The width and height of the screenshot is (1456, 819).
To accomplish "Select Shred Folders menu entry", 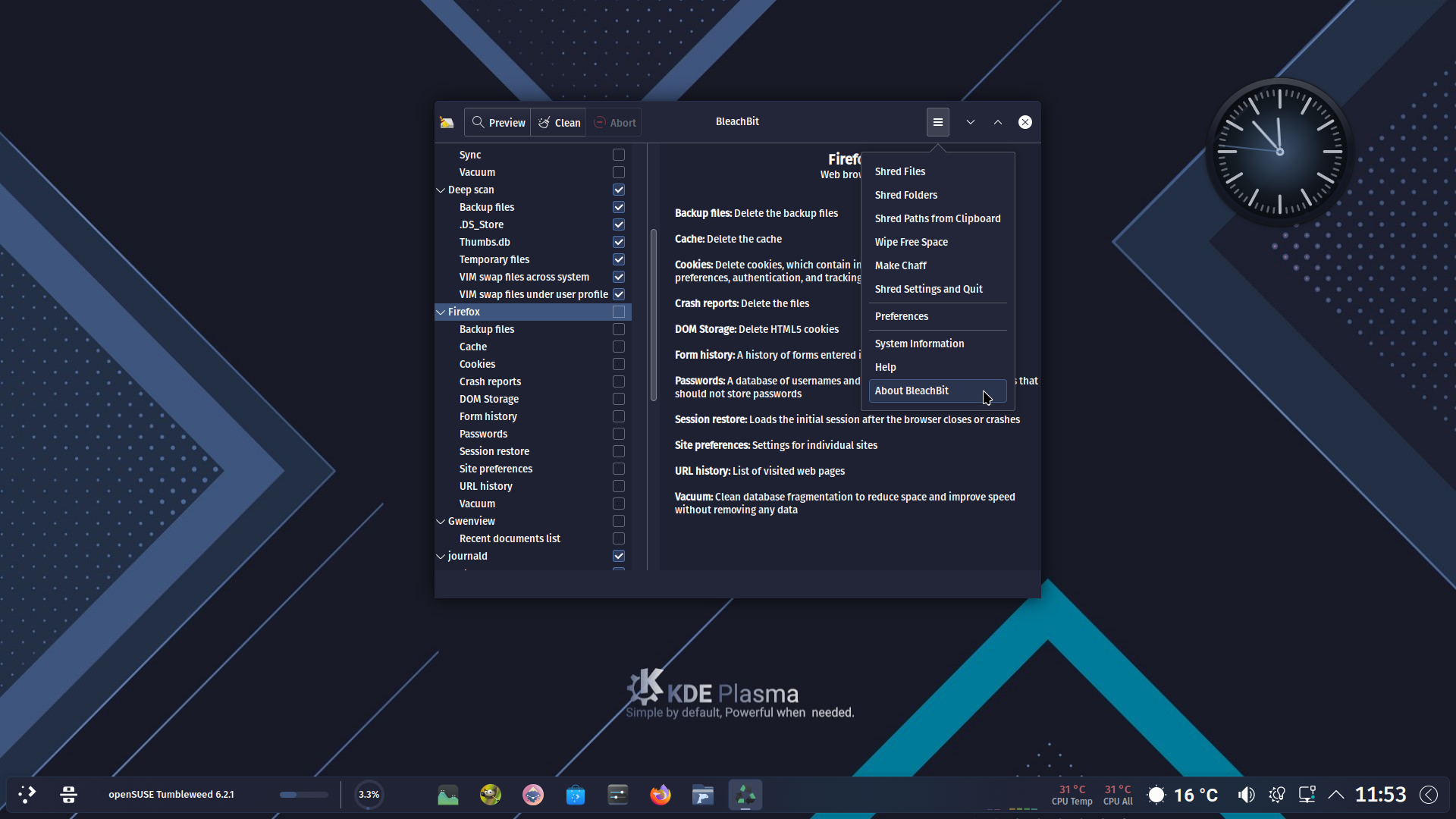I will tap(937, 195).
